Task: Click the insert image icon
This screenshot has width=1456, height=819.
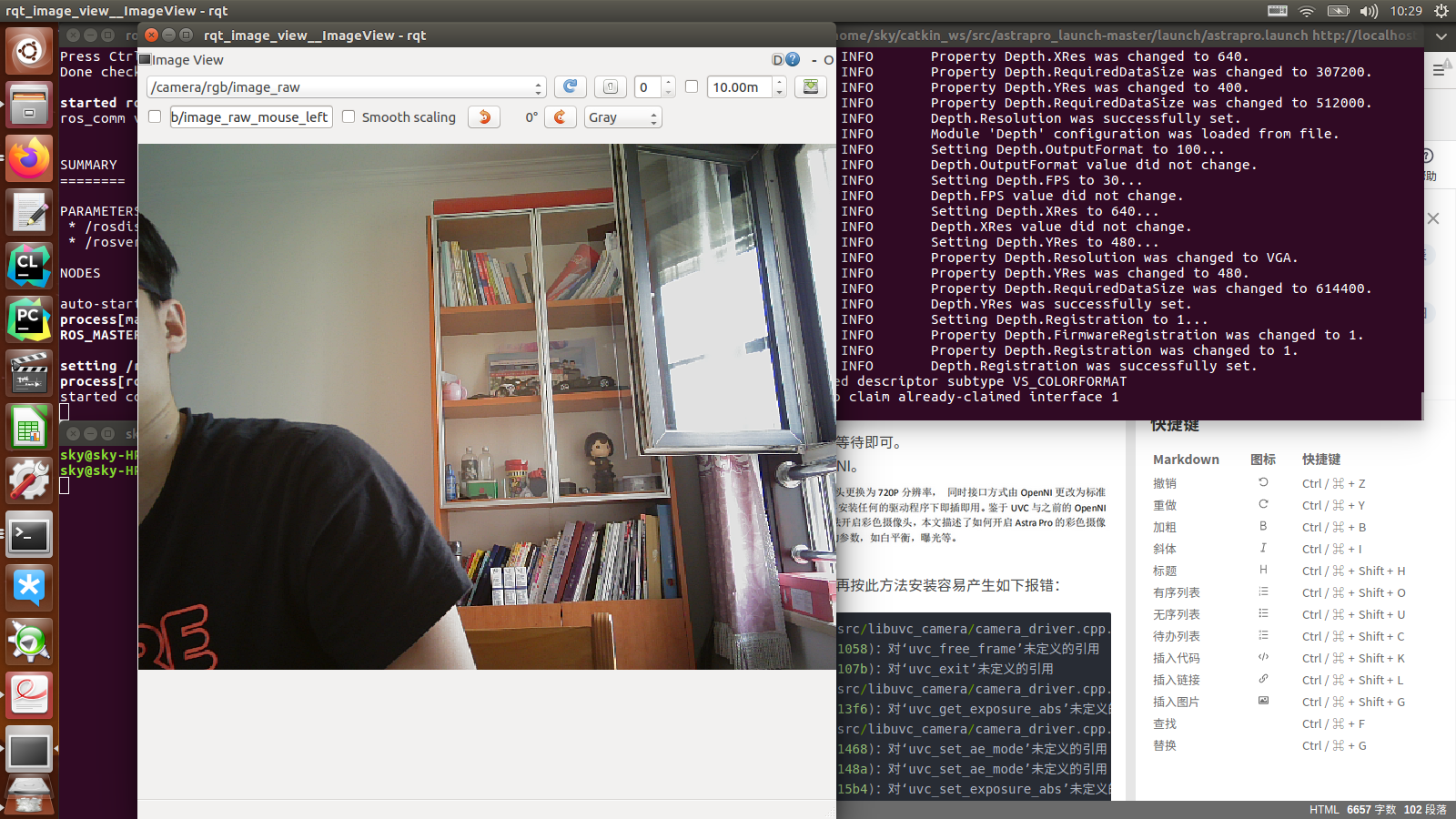Action: pyautogui.click(x=1263, y=701)
